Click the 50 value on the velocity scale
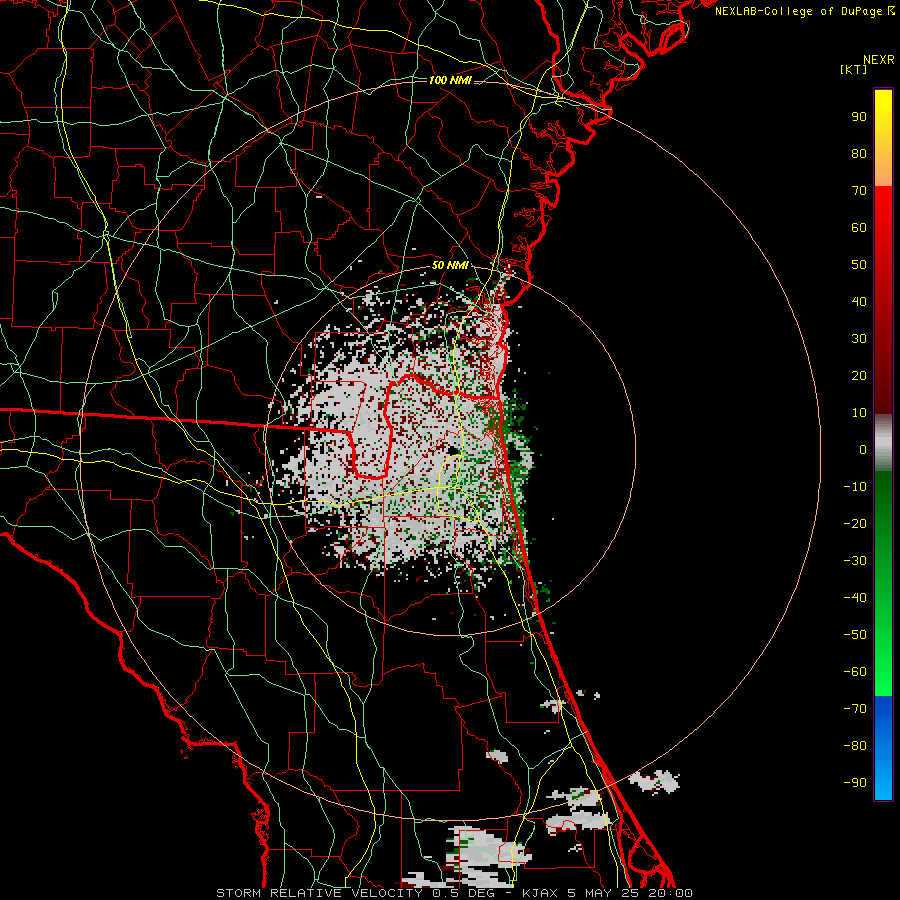The image size is (900, 900). pos(859,265)
